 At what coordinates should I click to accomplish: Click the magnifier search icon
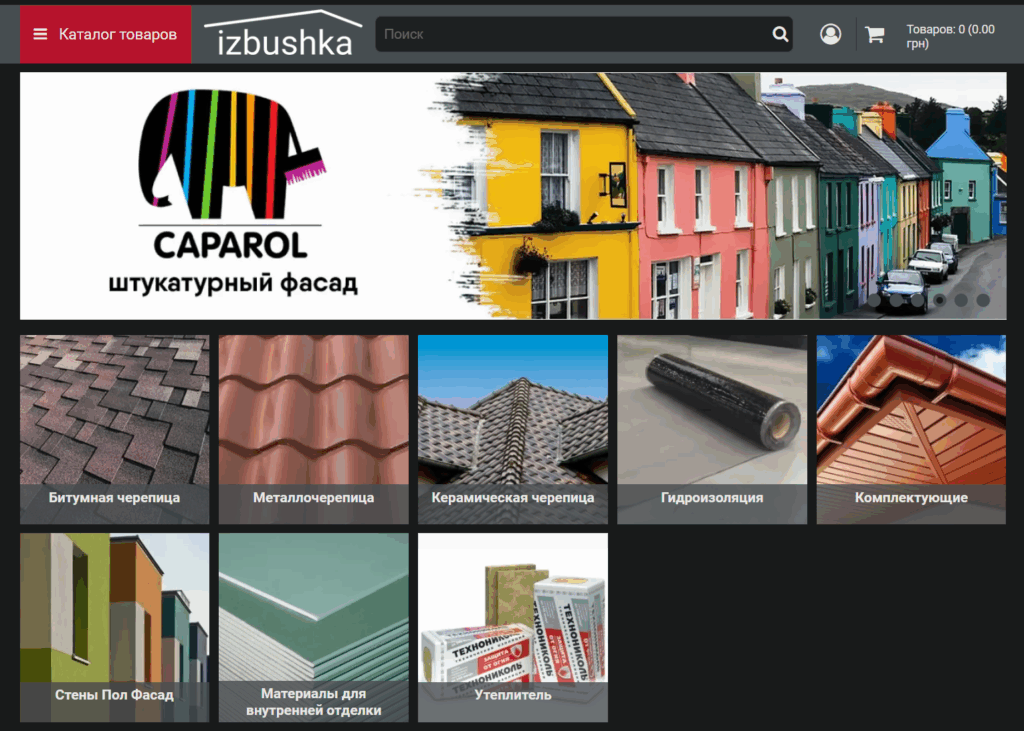point(780,34)
